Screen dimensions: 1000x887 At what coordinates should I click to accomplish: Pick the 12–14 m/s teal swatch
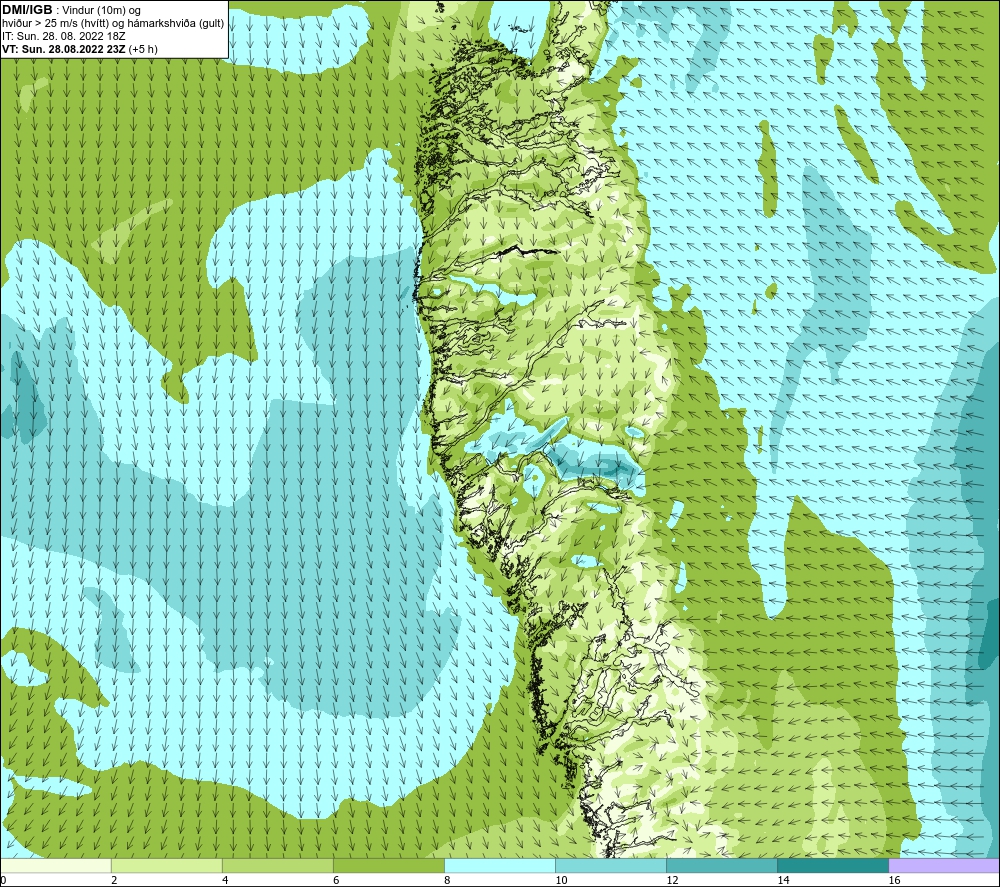pos(722,865)
